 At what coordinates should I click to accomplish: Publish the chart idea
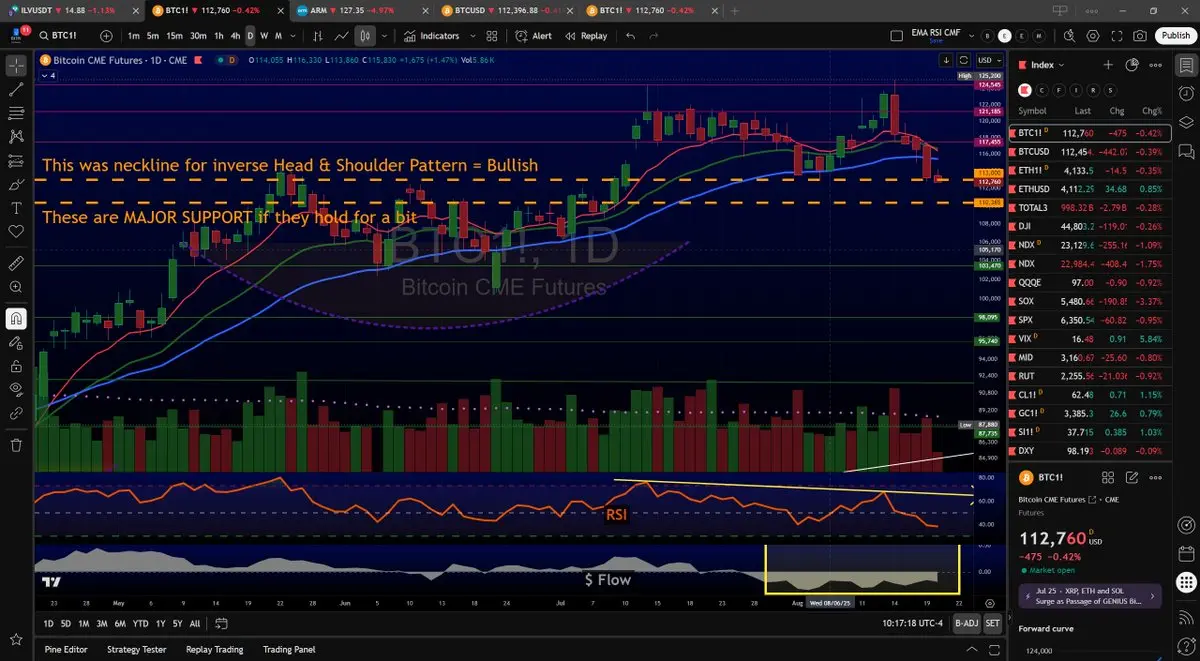(1175, 36)
